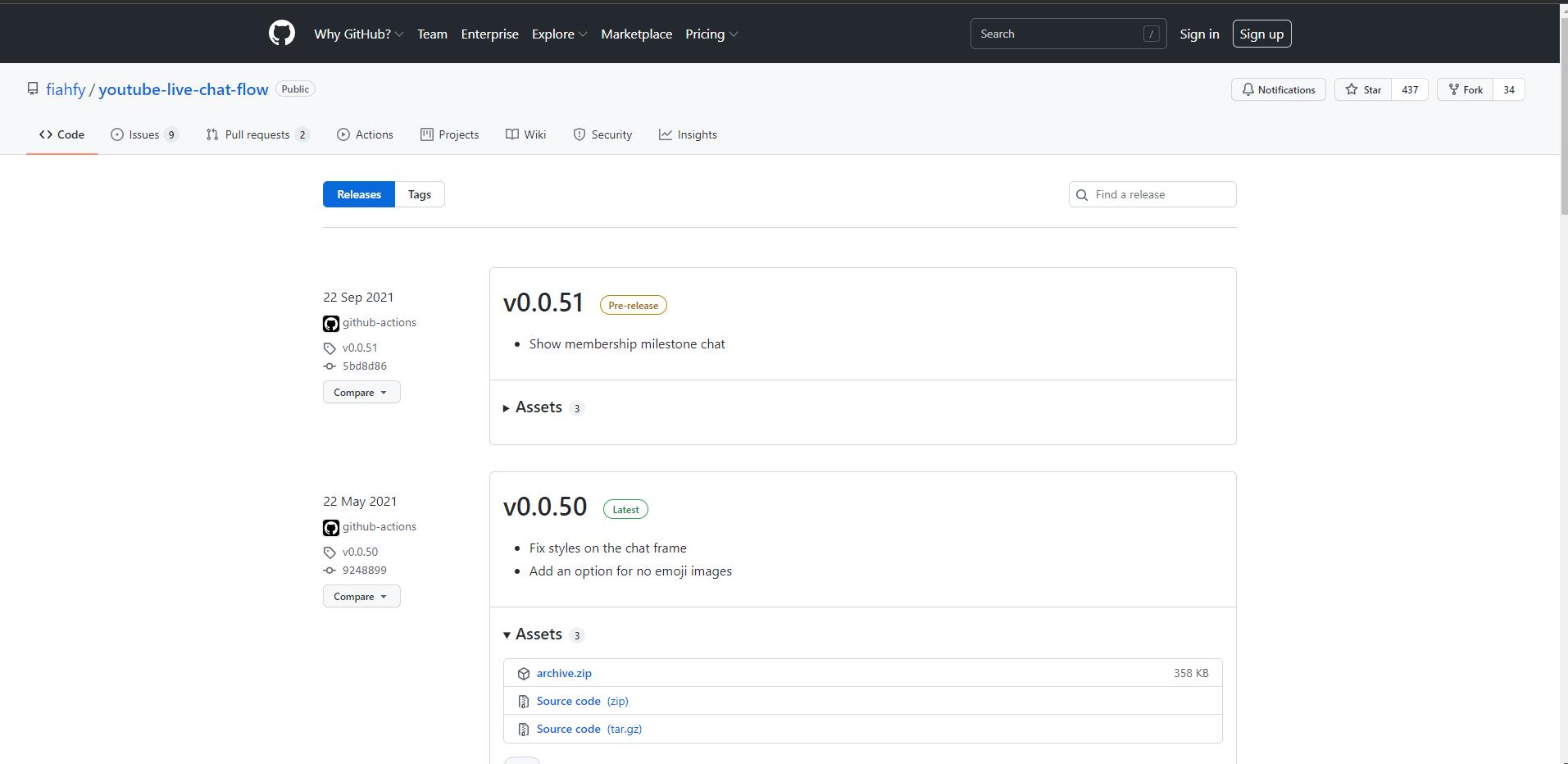Focus the Find a release field

pos(1152,194)
